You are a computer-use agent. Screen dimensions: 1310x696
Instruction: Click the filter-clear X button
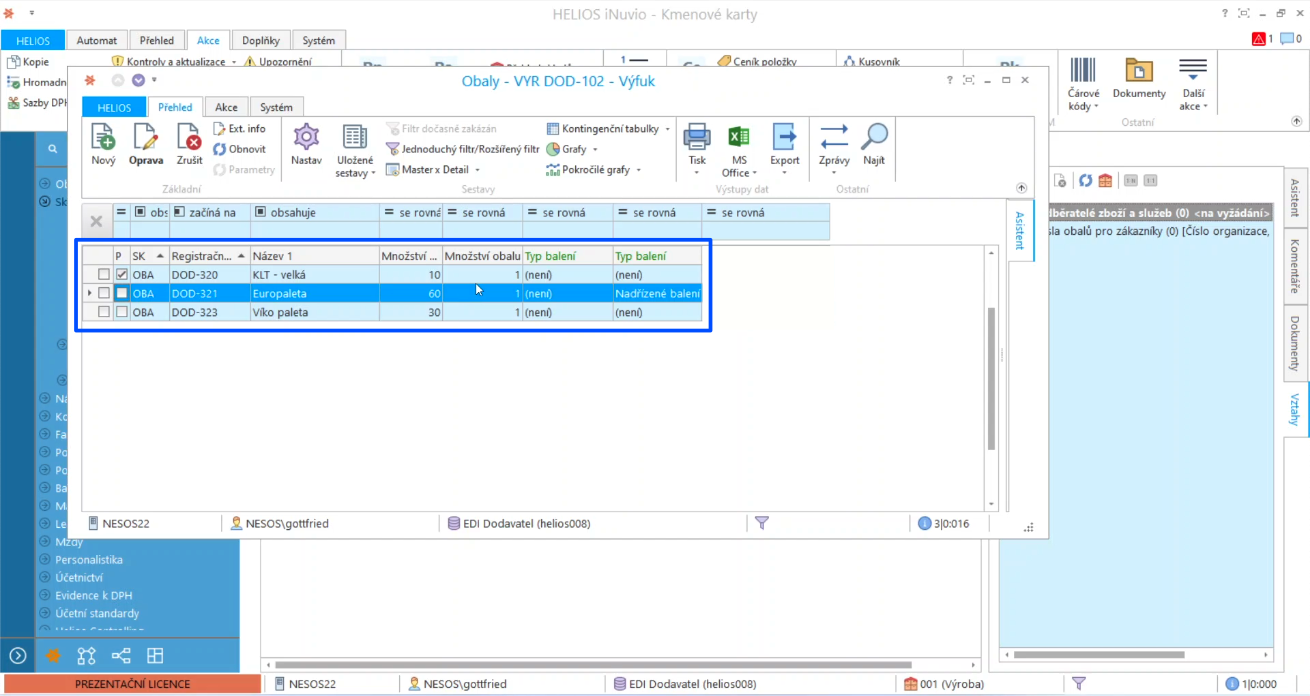pyautogui.click(x=96, y=221)
